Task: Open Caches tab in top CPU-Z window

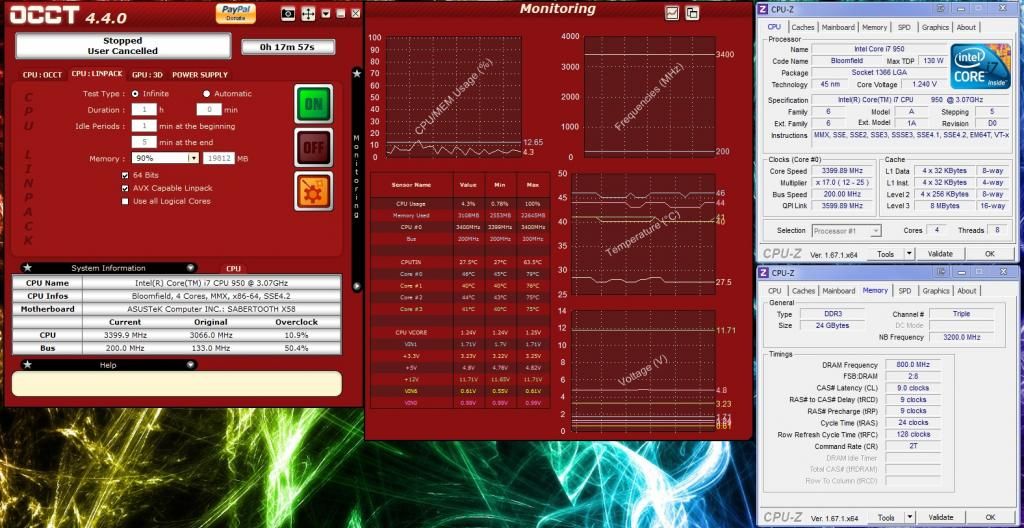Action: (x=803, y=27)
